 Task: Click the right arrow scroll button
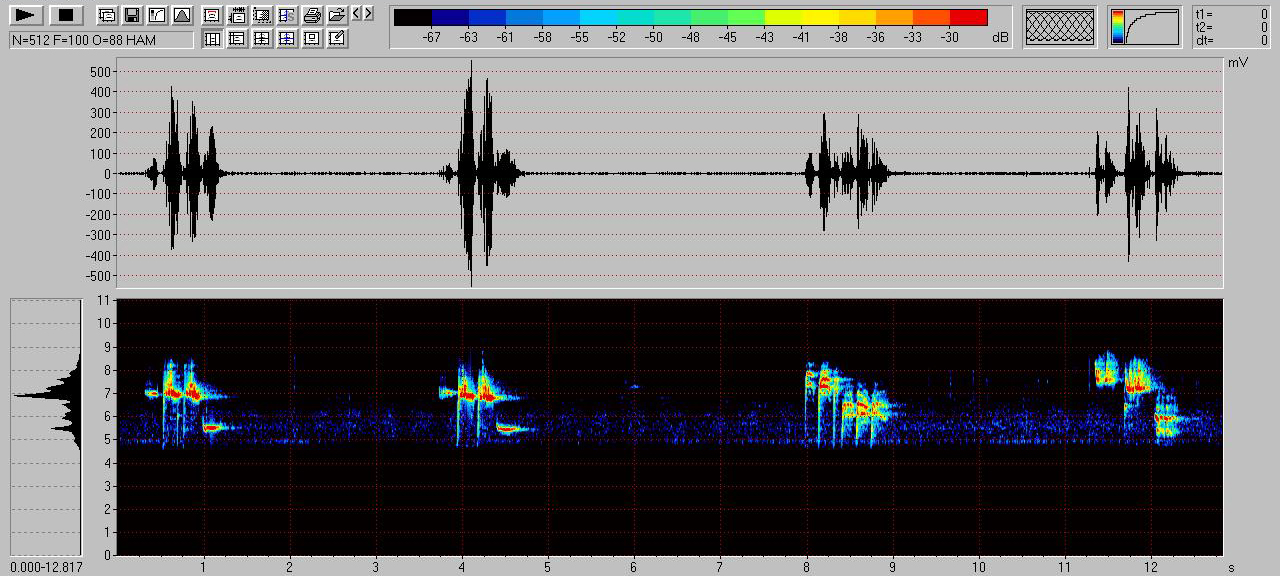(x=369, y=14)
